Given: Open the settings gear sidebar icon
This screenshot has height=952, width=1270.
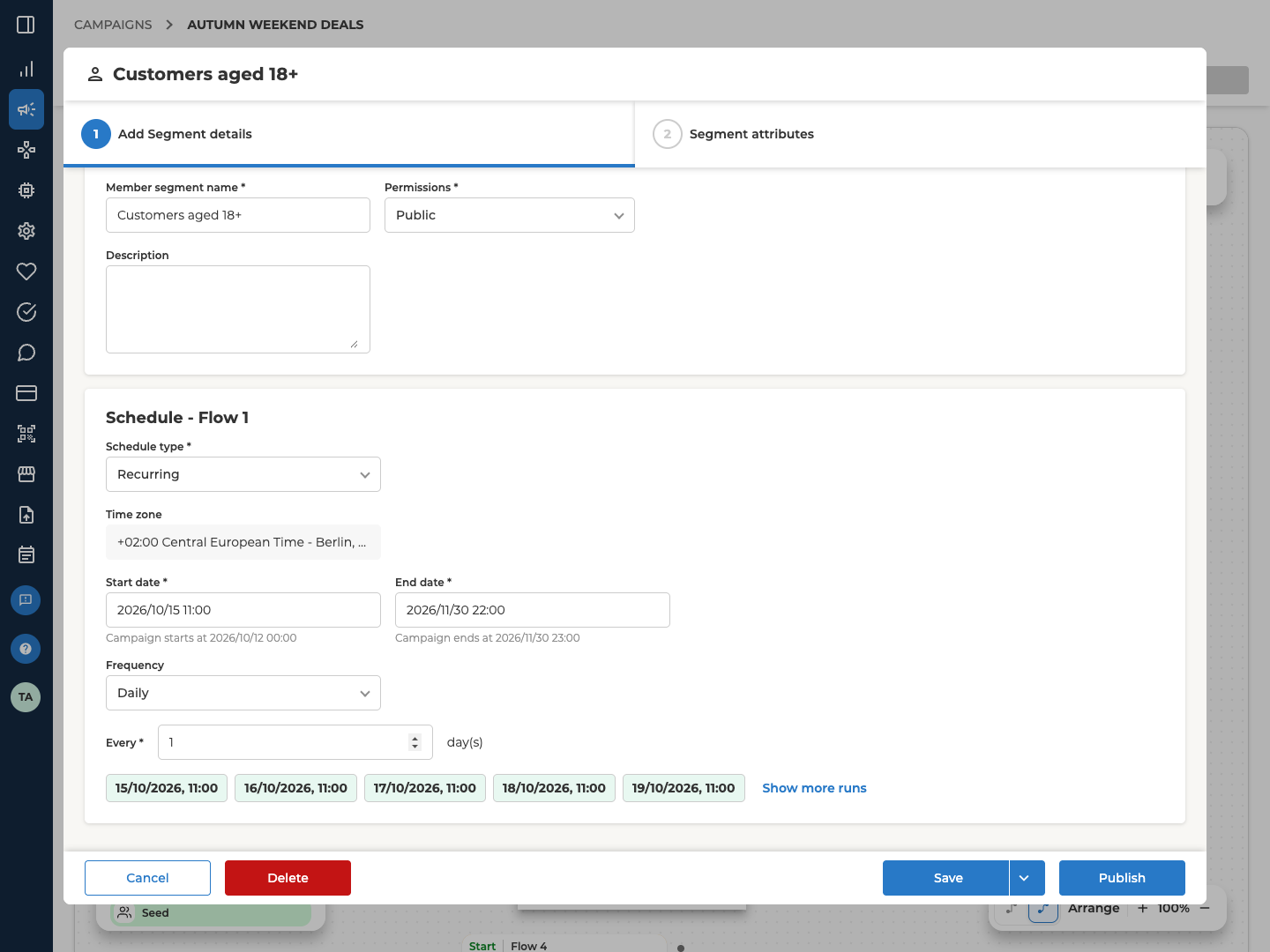Looking at the screenshot, I should (26, 231).
